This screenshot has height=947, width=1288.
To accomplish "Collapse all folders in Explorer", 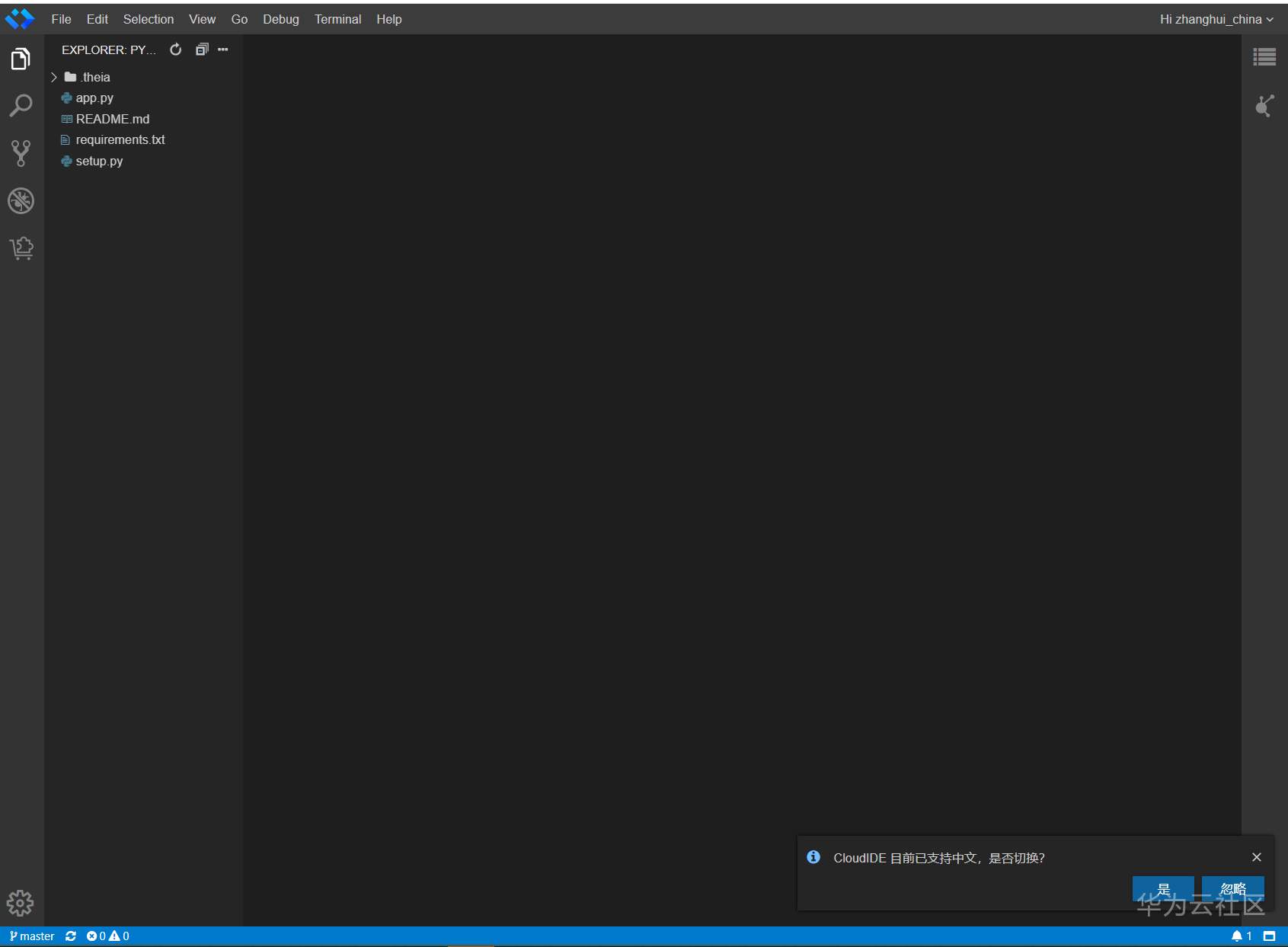I will [x=202, y=50].
